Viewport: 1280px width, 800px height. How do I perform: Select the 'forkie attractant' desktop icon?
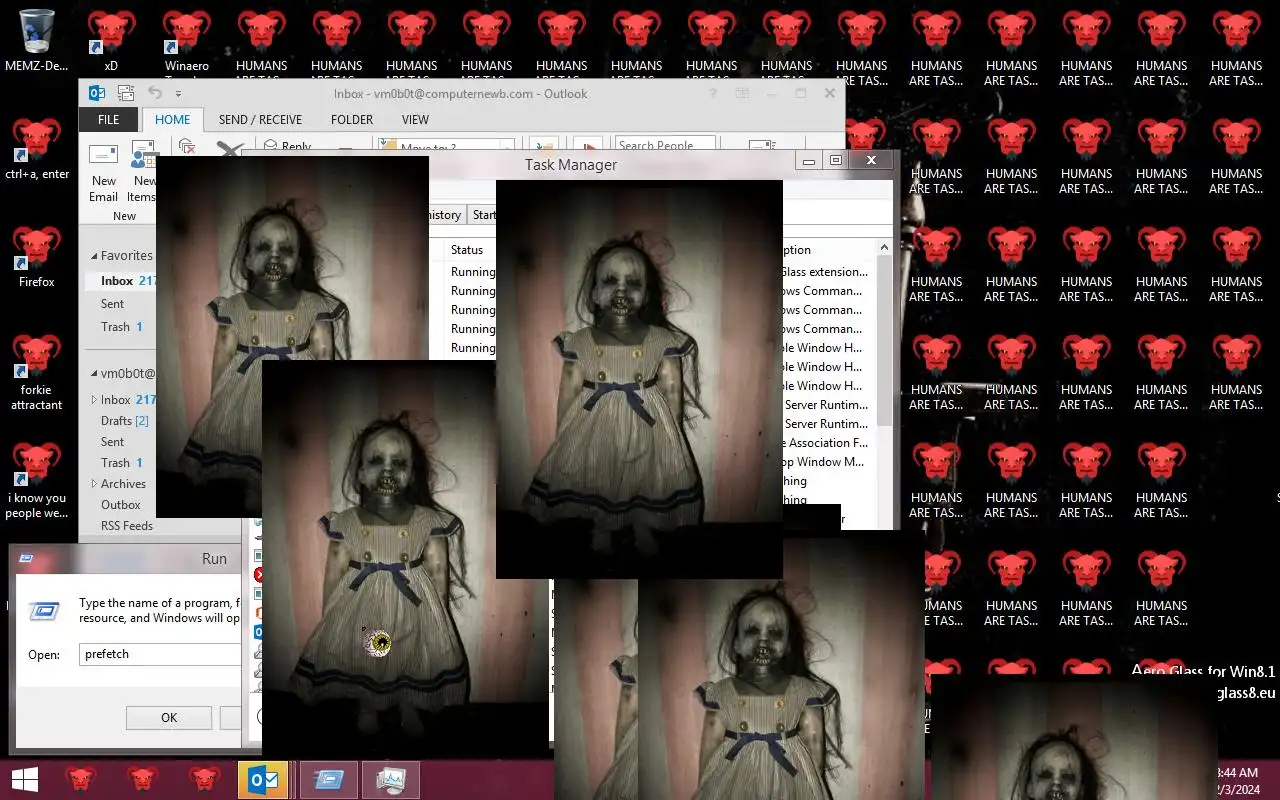pyautogui.click(x=37, y=372)
